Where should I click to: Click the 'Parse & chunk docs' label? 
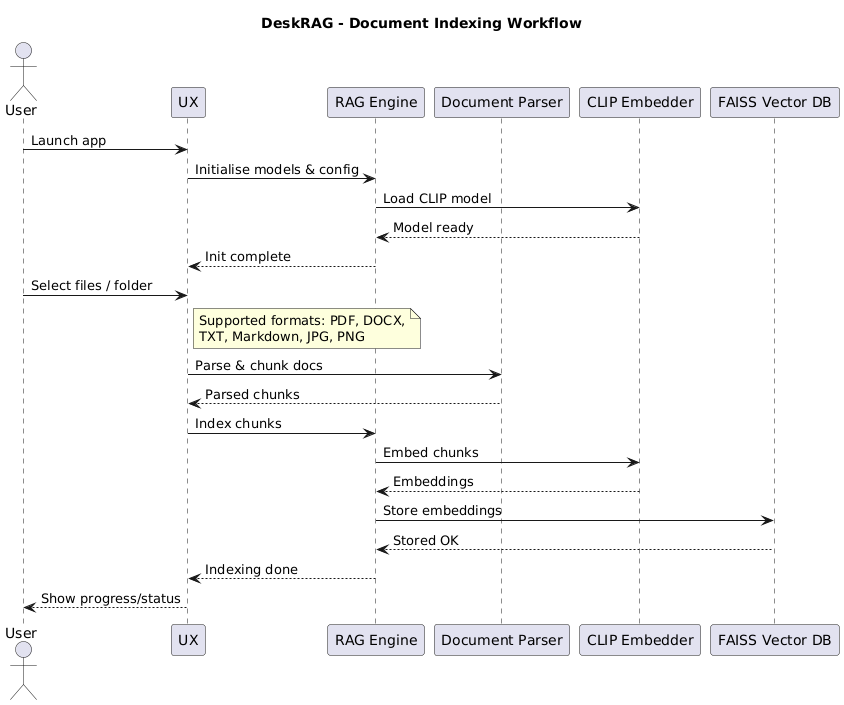(258, 365)
